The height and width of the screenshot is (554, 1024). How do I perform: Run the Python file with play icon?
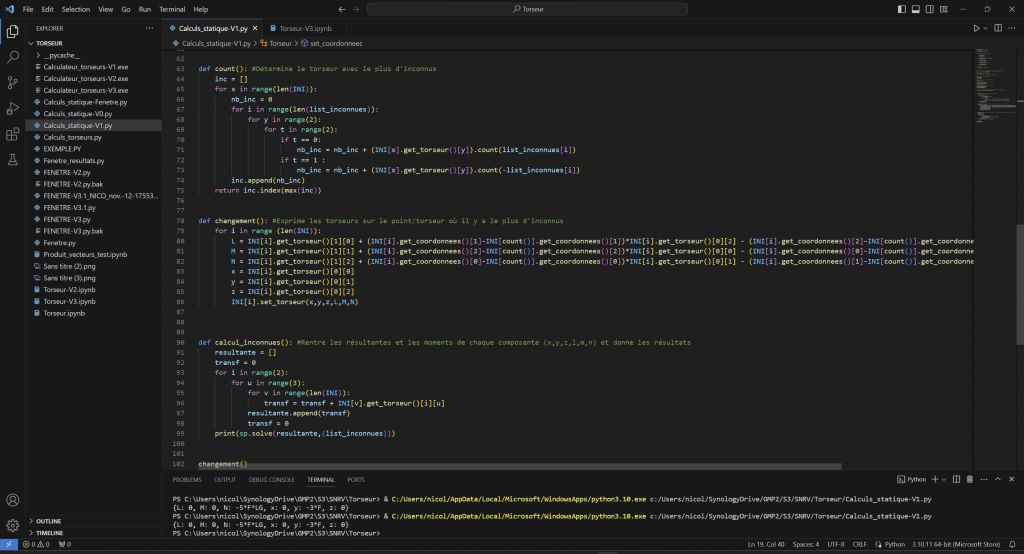click(976, 28)
